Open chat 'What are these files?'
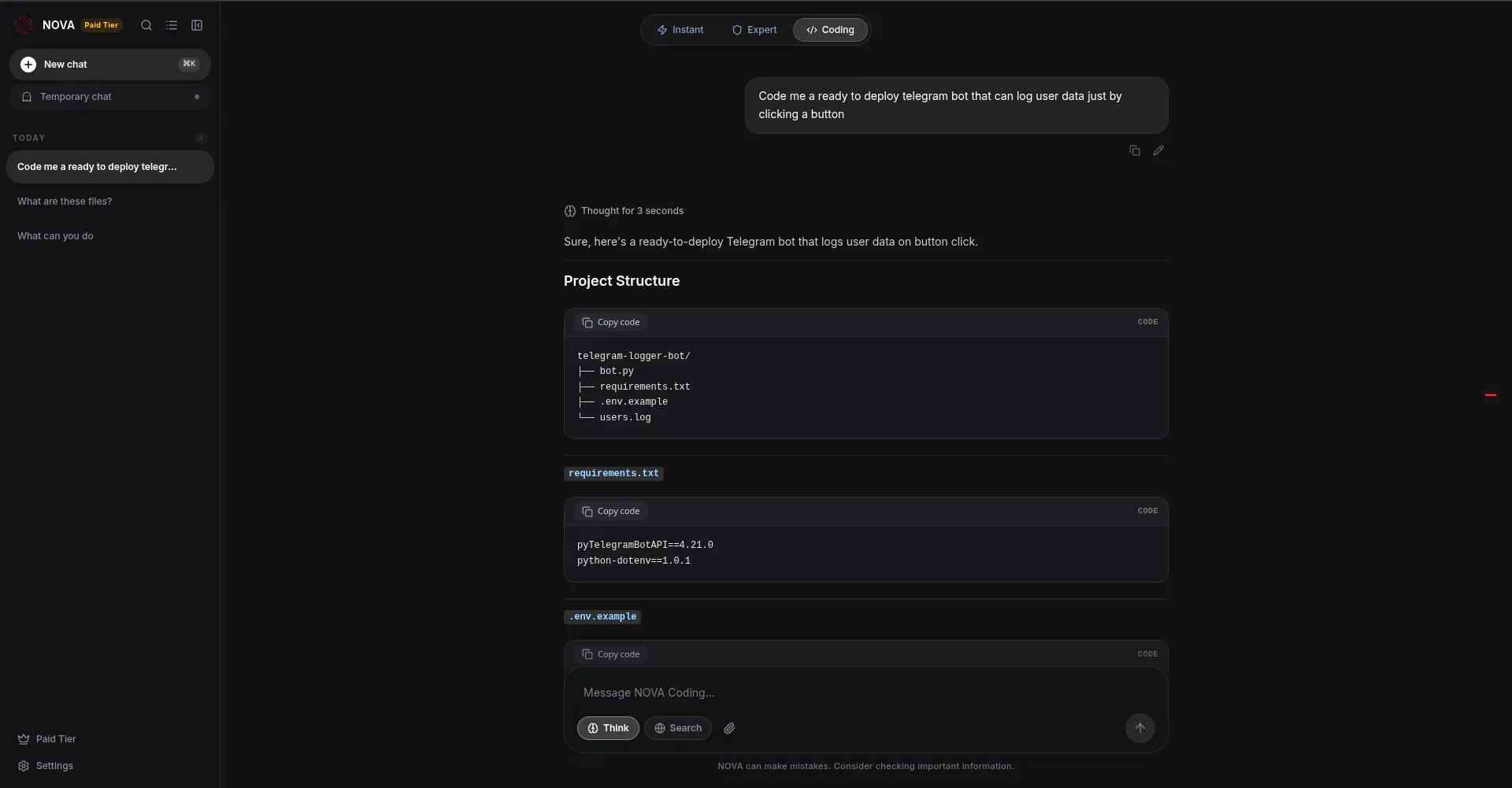Screen dimensions: 1512x788 pyautogui.click(x=110, y=202)
